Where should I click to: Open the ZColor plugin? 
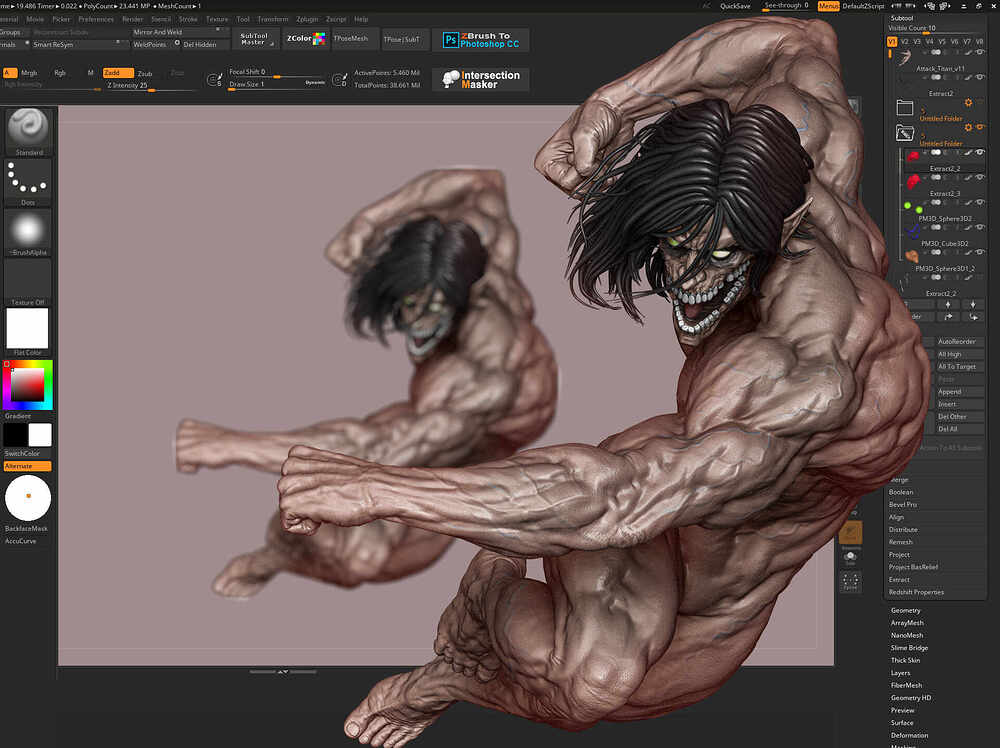305,39
